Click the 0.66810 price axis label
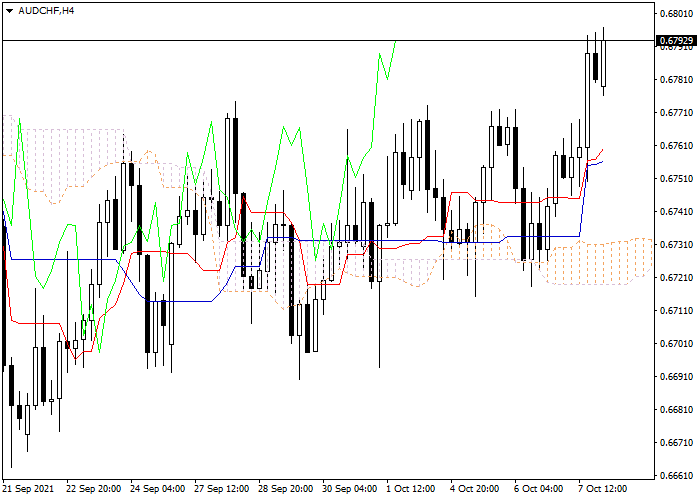The width and height of the screenshot is (700, 500). 676,410
